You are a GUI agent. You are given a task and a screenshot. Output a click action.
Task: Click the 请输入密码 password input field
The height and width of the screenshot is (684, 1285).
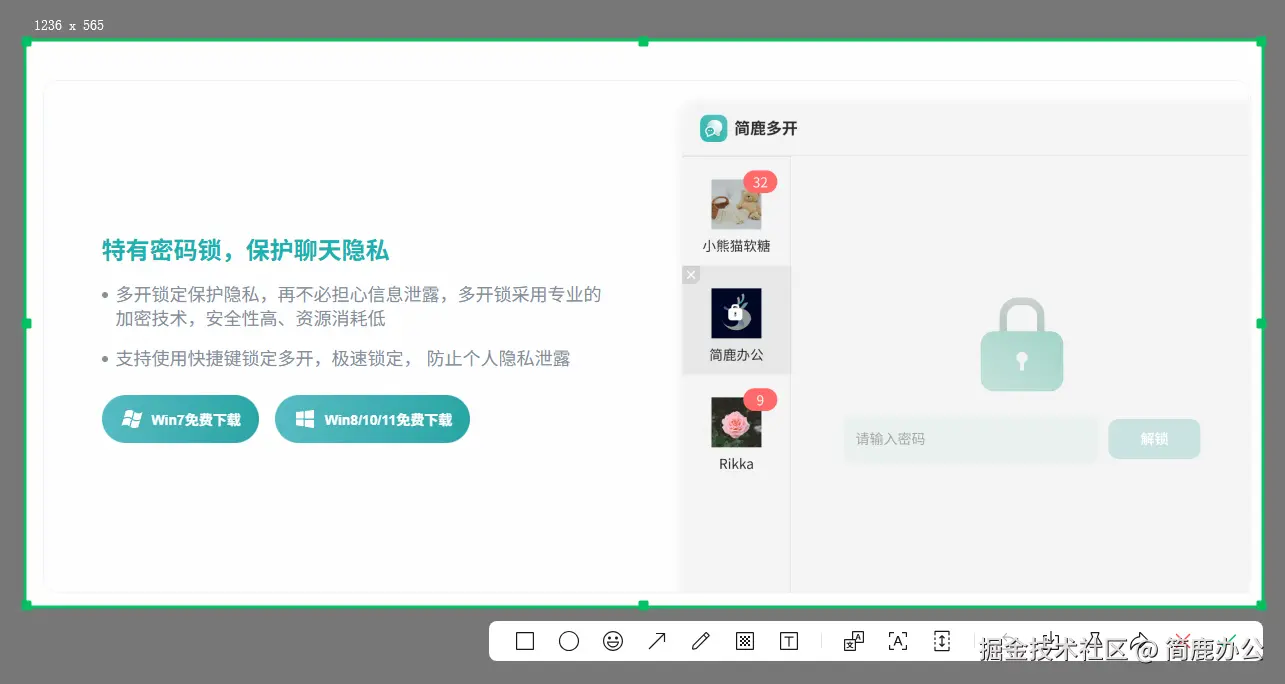point(970,438)
